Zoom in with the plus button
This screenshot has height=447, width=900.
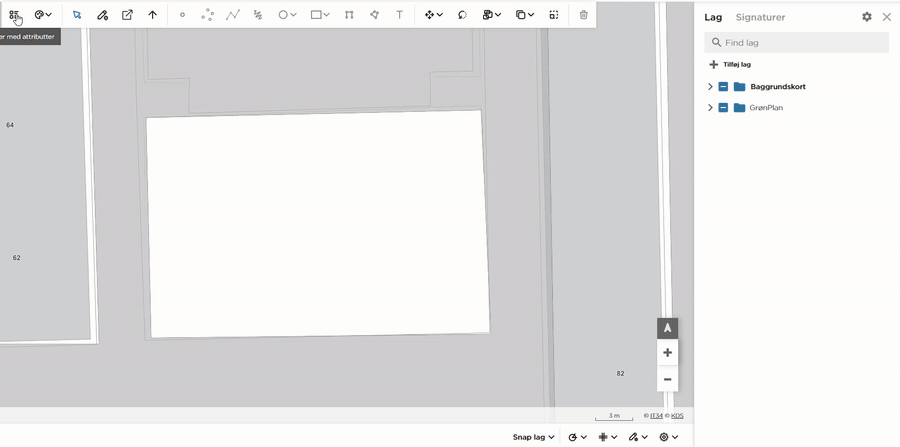[668, 352]
